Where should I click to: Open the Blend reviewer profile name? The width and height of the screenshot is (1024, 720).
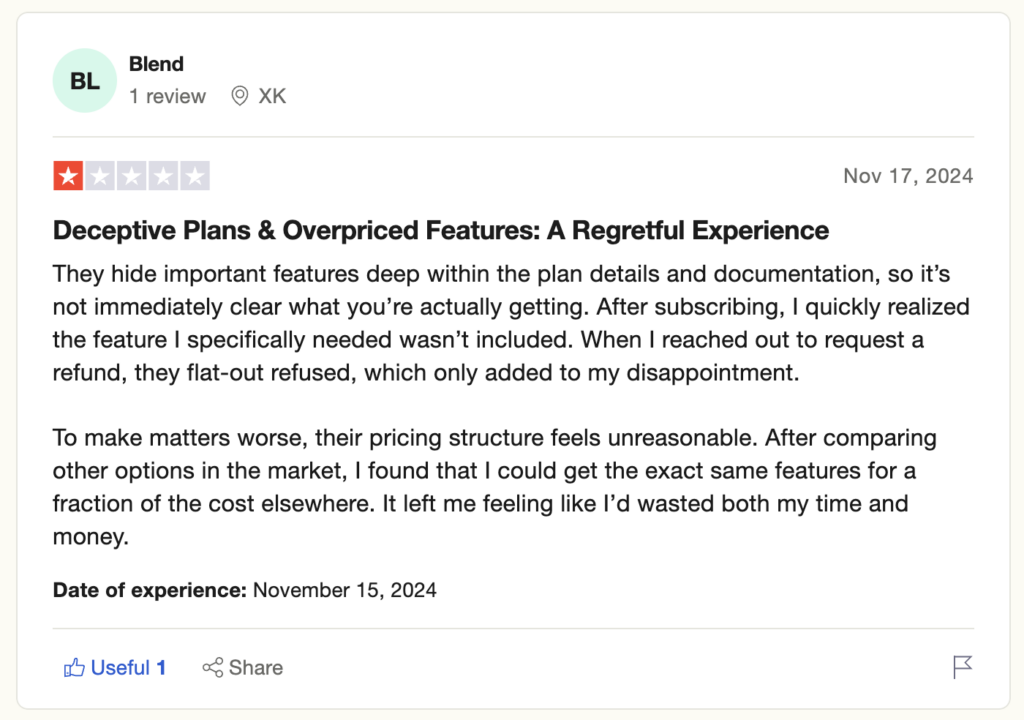coord(156,64)
